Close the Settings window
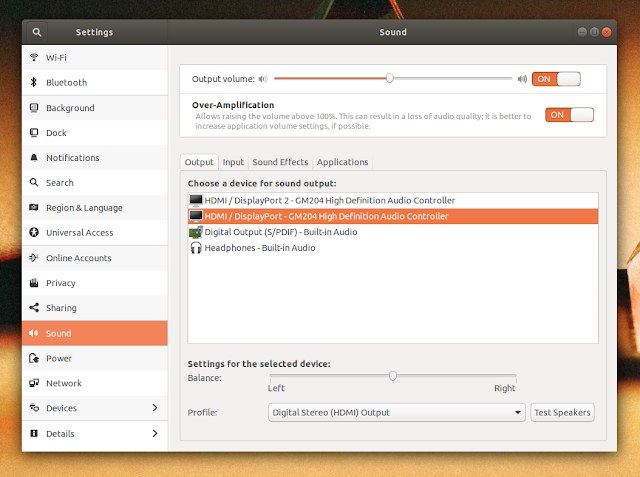640x477 pixels. point(607,32)
